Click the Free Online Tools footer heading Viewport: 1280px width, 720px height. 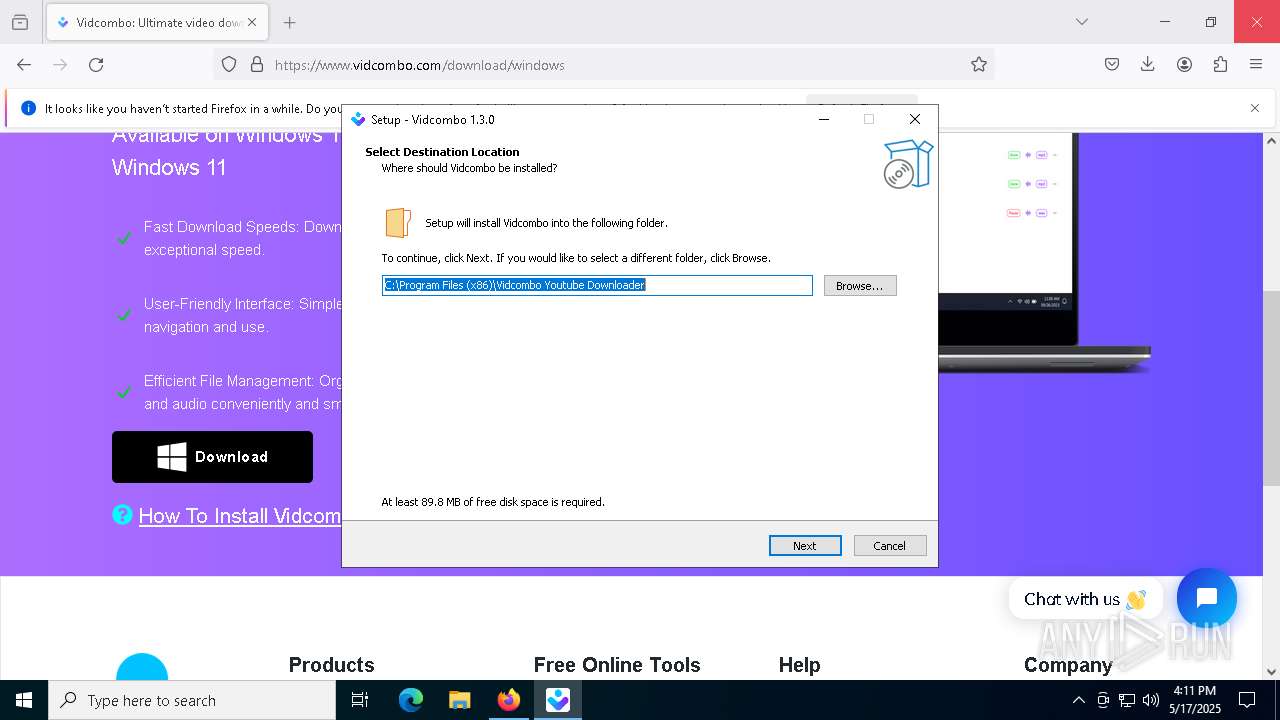(x=617, y=665)
